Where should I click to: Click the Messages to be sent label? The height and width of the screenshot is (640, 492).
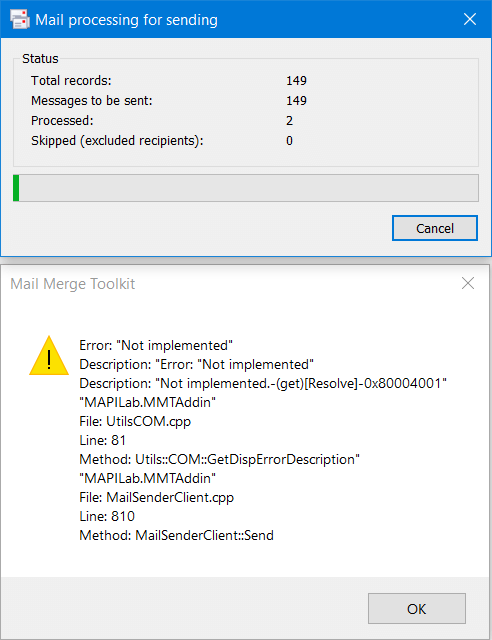point(91,100)
